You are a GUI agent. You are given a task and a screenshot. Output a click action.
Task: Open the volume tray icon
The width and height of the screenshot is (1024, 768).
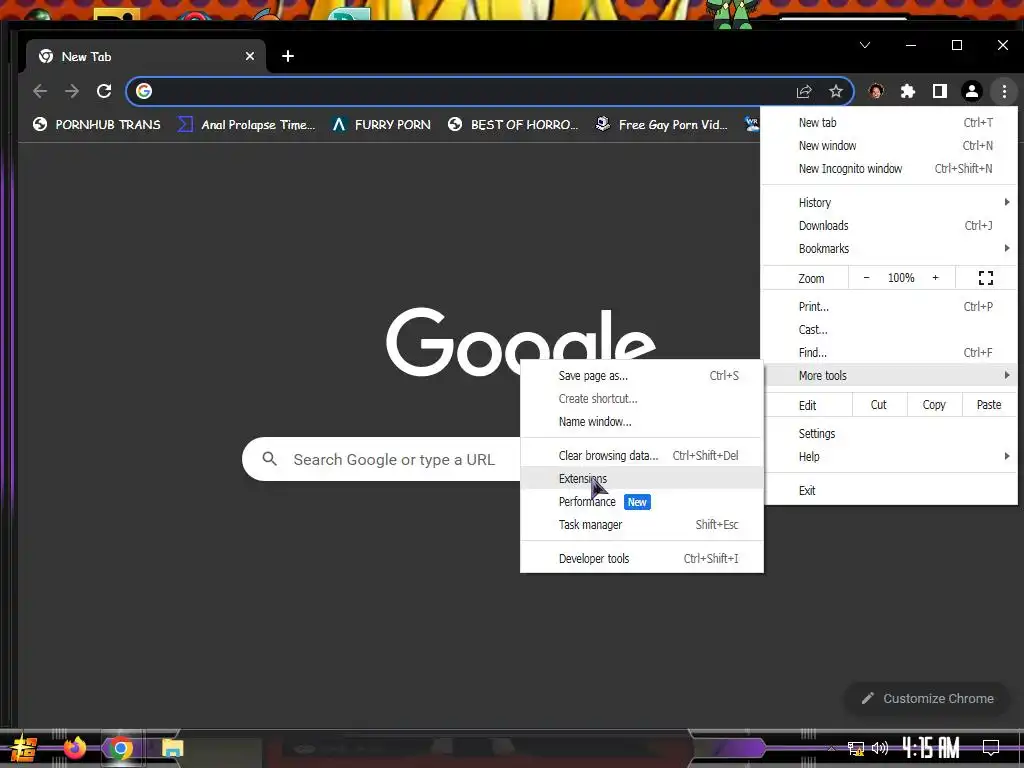[880, 748]
